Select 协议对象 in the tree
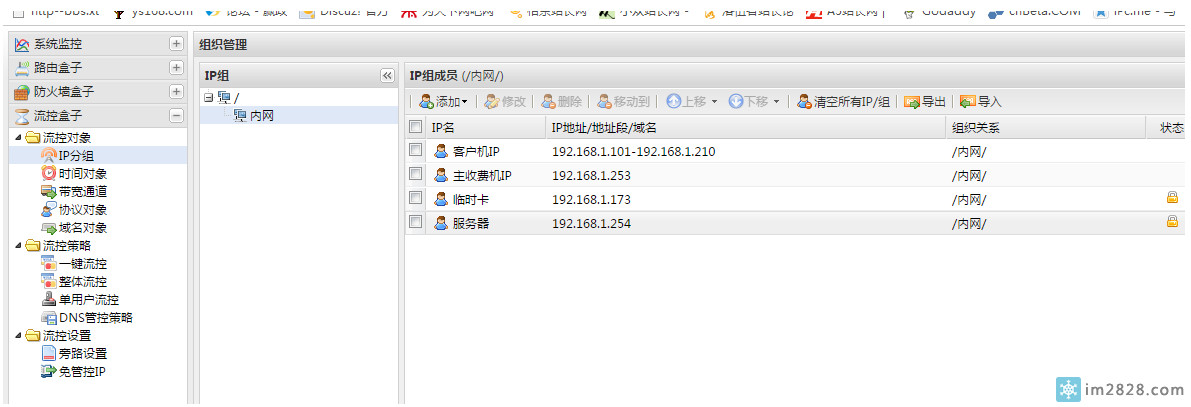Image resolution: width=1191 pixels, height=407 pixels. click(x=81, y=210)
